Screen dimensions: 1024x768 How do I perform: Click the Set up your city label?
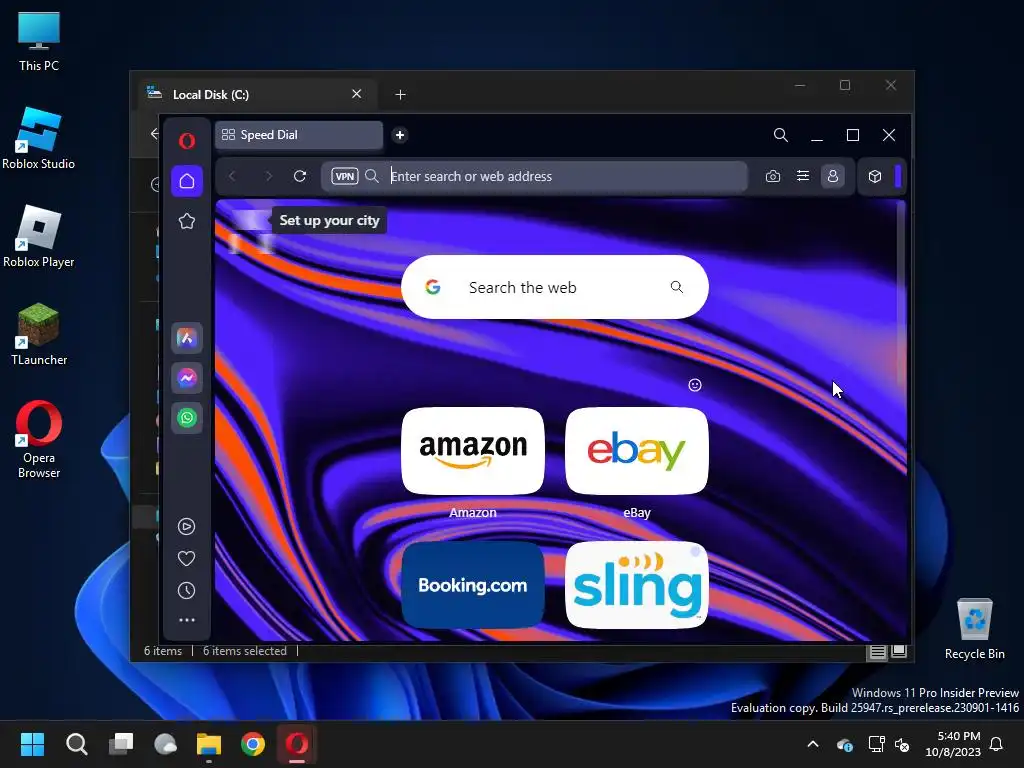tap(329, 221)
